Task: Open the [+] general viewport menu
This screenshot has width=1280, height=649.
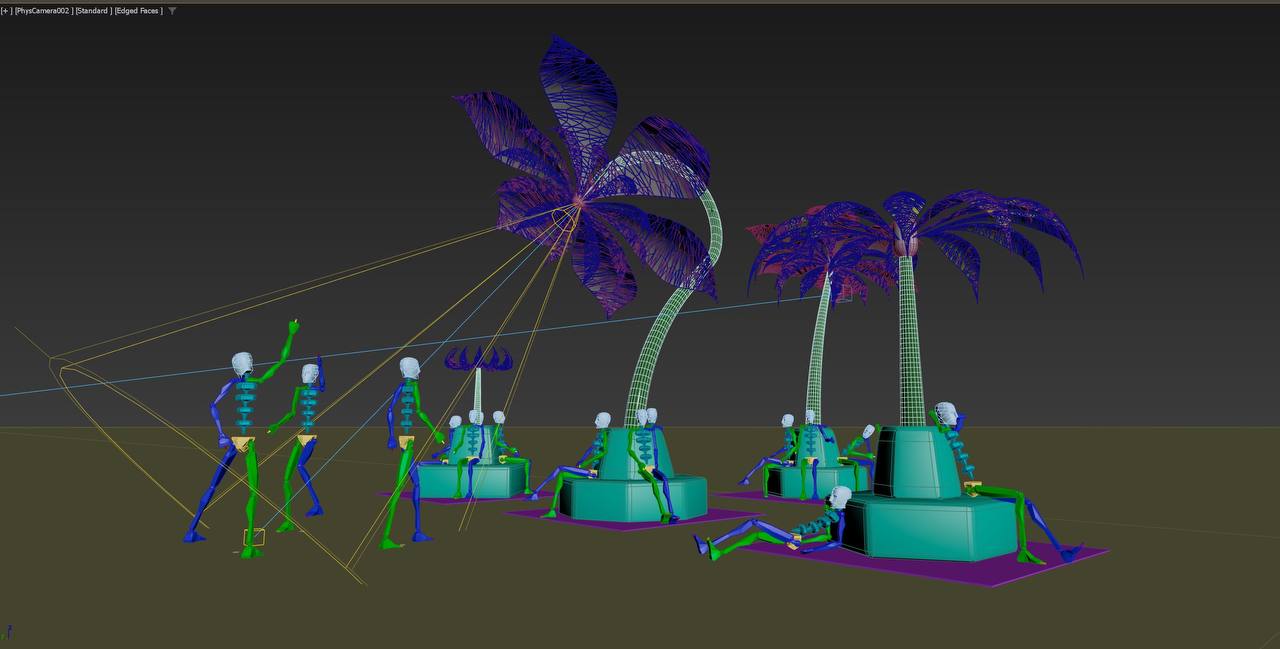Action: click(6, 11)
